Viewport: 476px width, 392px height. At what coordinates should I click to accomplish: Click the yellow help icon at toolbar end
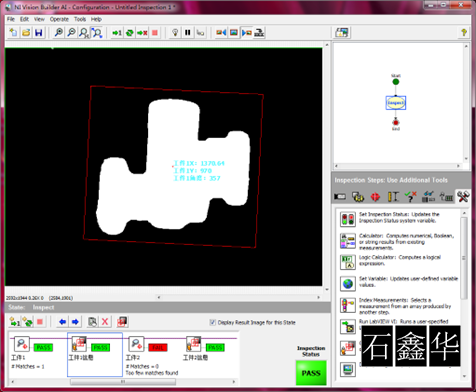(464, 32)
